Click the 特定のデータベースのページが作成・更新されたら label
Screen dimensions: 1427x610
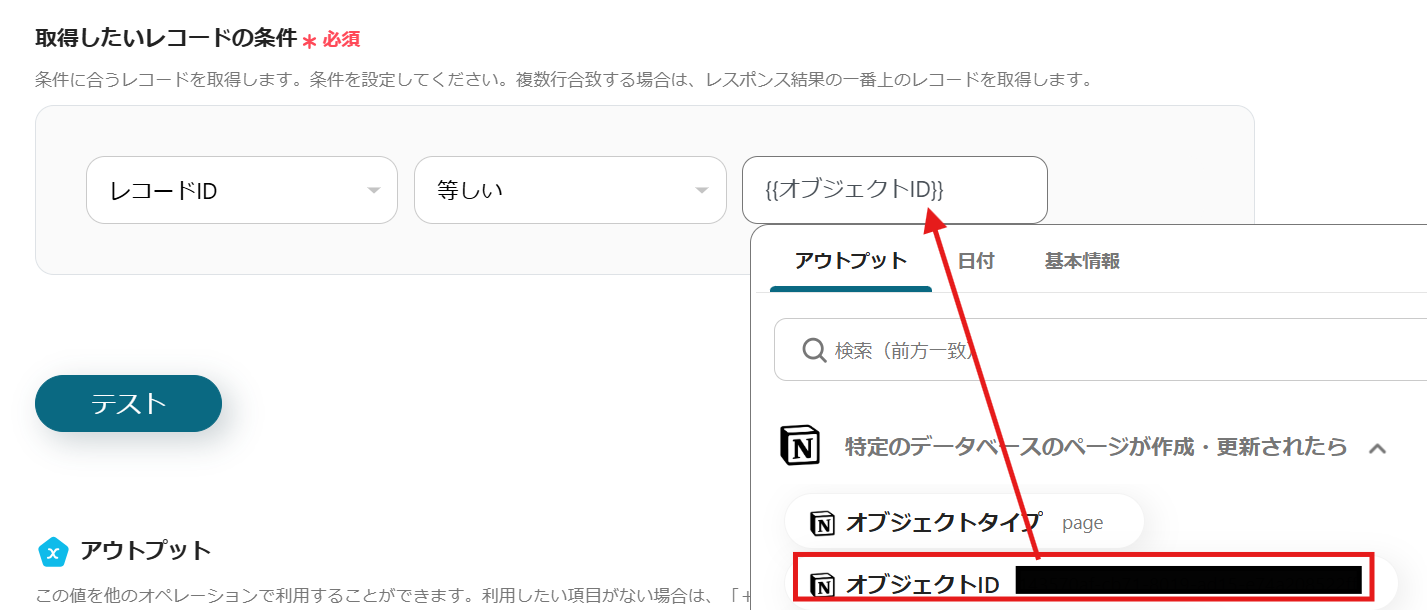pos(1096,446)
